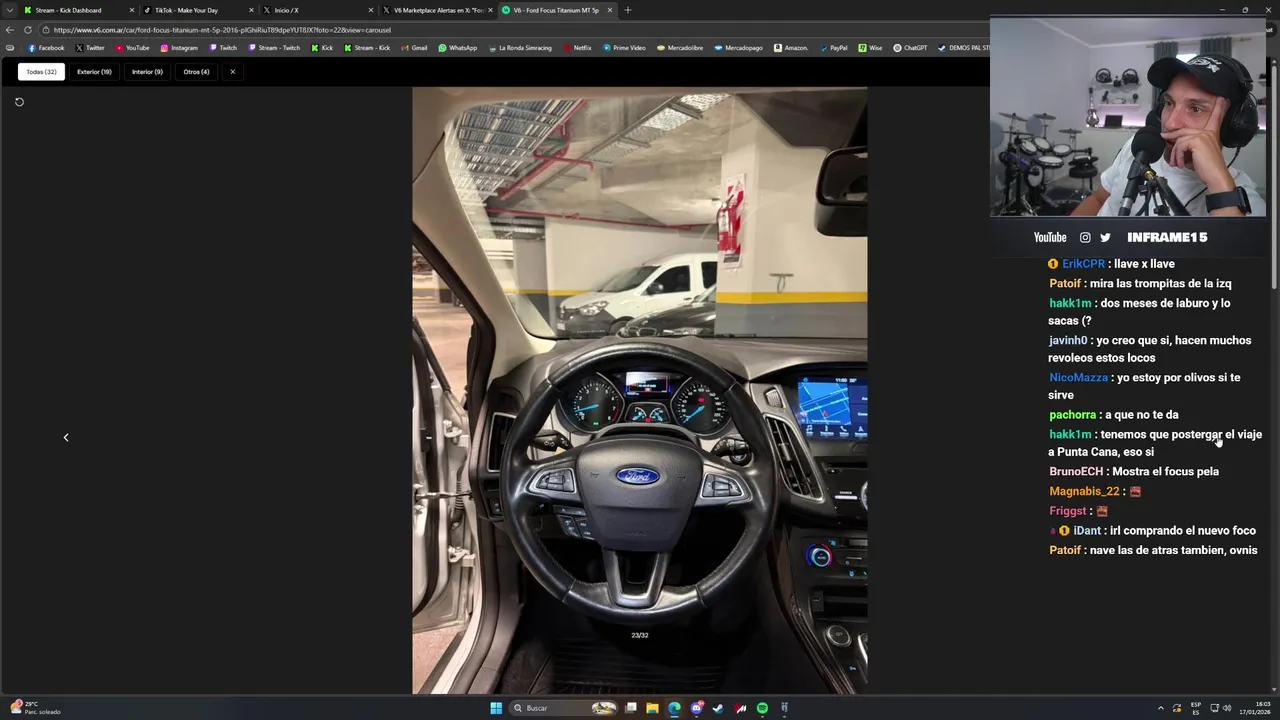Image resolution: width=1280 pixels, height=720 pixels.
Task: Select the Exterior (19) photo filter
Action: pos(94,72)
